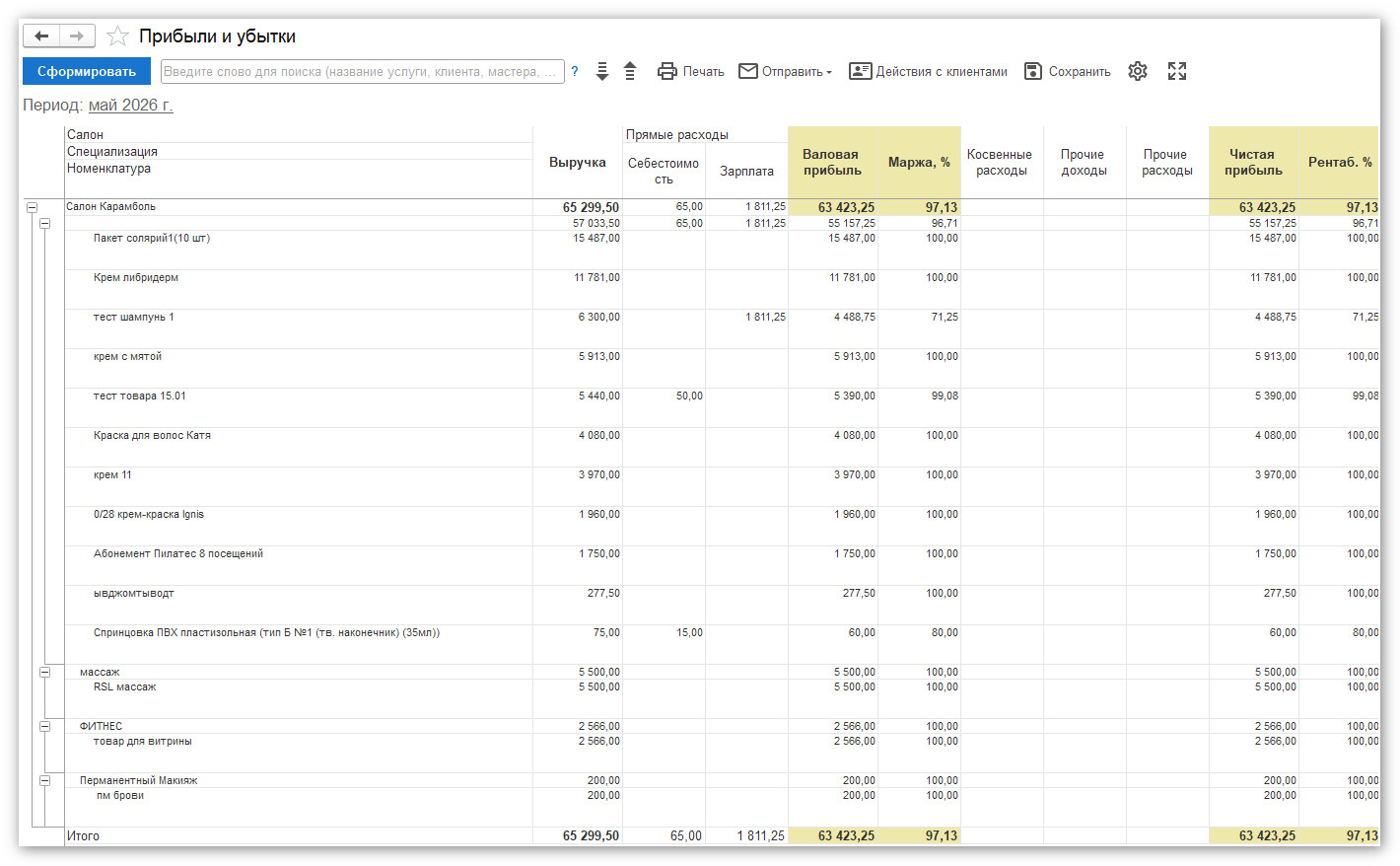Collapse the Салон Карамболь group

(32, 207)
